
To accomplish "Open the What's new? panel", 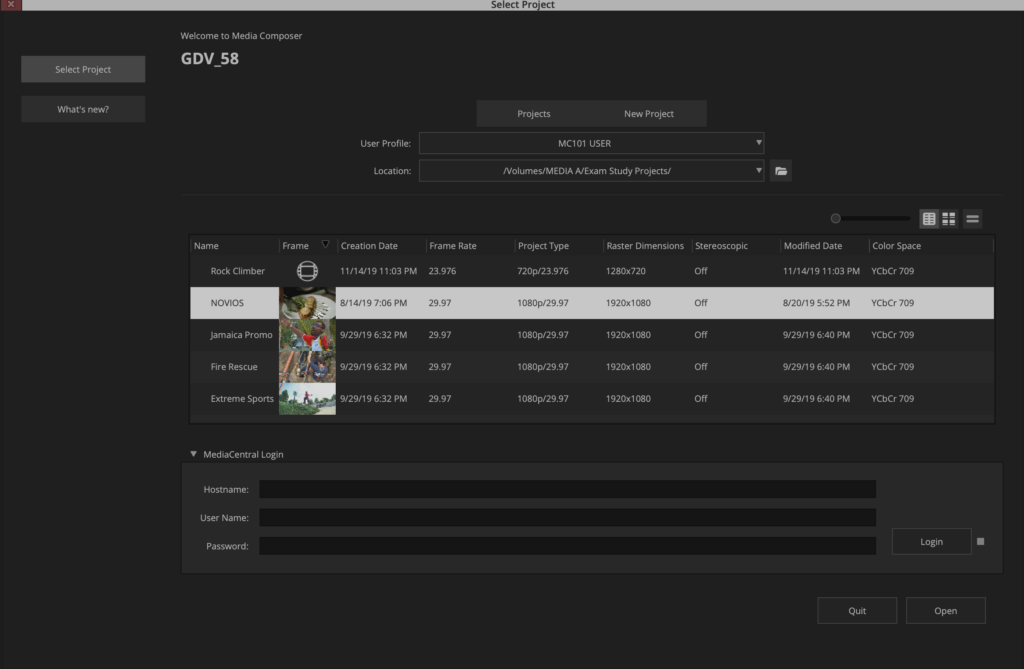I will [x=83, y=108].
